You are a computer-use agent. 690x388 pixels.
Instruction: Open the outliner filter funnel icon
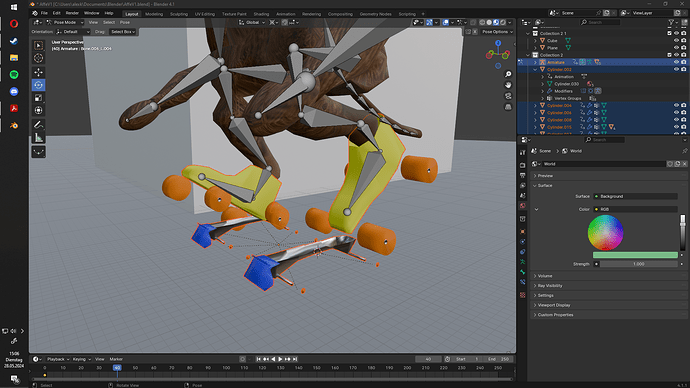click(x=672, y=22)
